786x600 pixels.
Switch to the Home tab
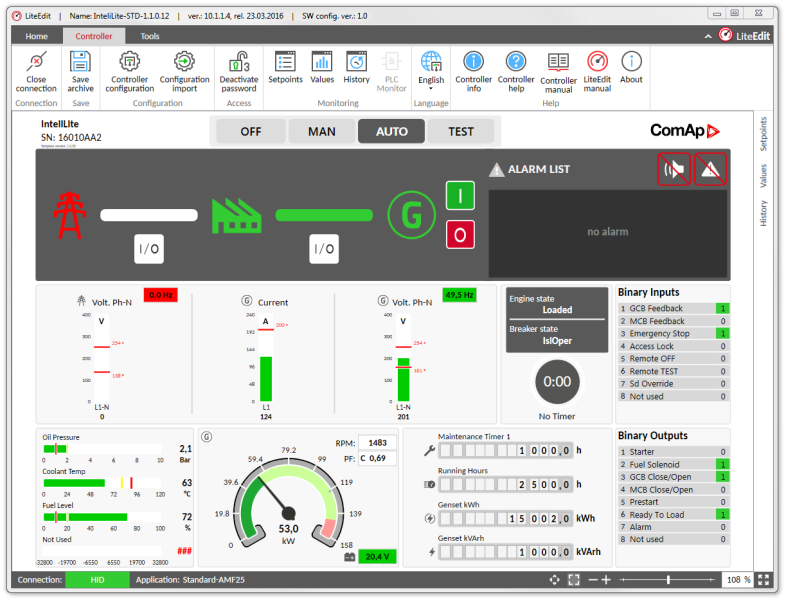click(x=36, y=36)
